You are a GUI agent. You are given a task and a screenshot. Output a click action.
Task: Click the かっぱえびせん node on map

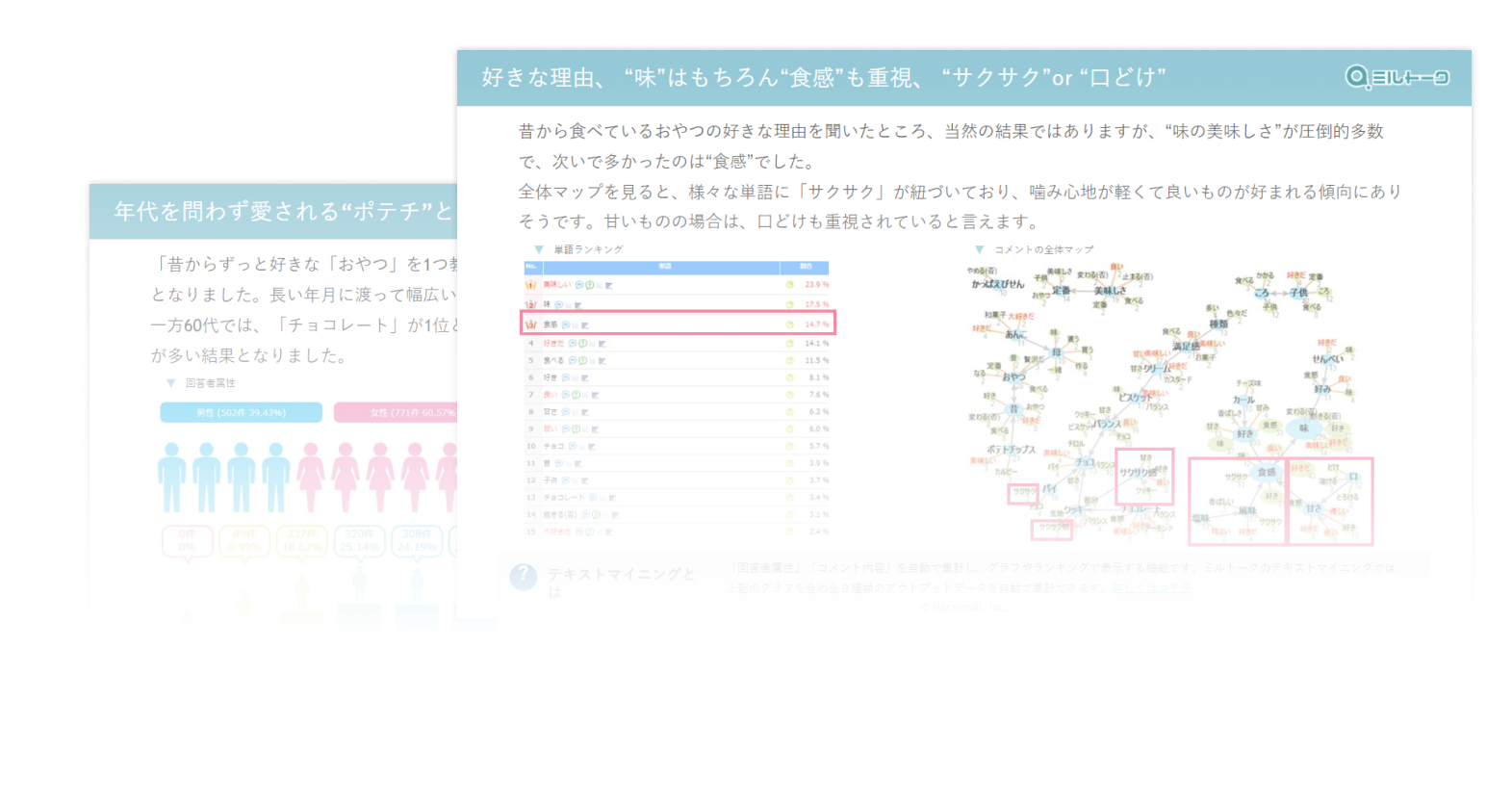(x=998, y=284)
